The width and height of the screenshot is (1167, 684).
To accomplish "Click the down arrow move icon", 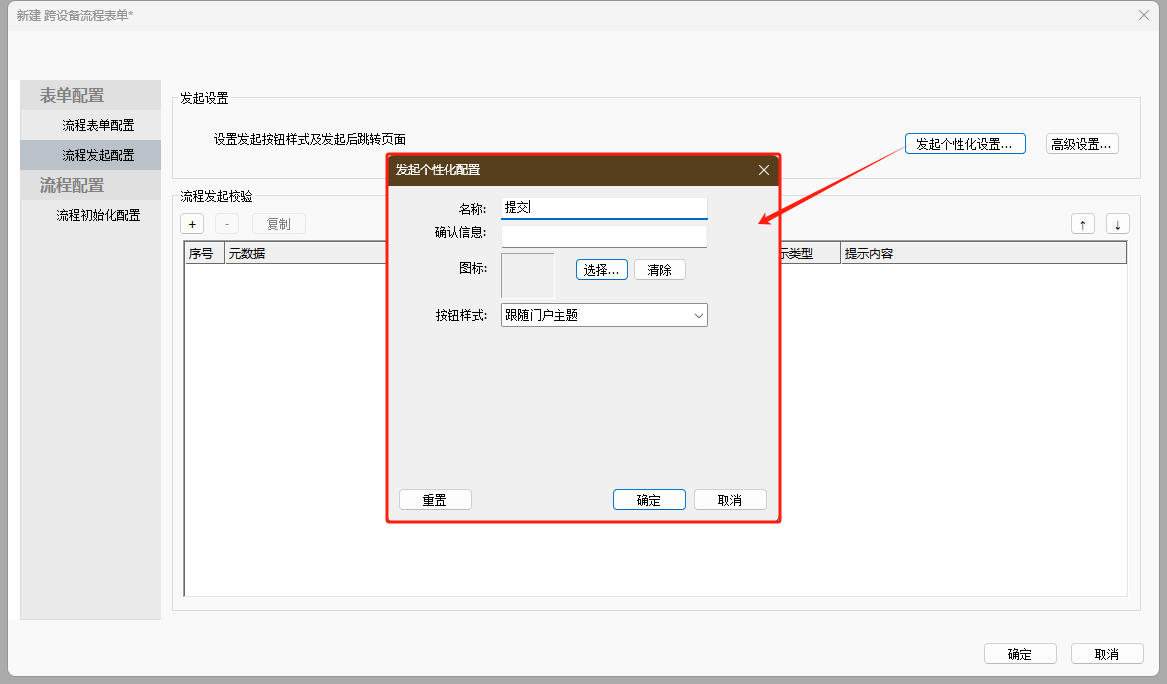I will pos(1117,224).
